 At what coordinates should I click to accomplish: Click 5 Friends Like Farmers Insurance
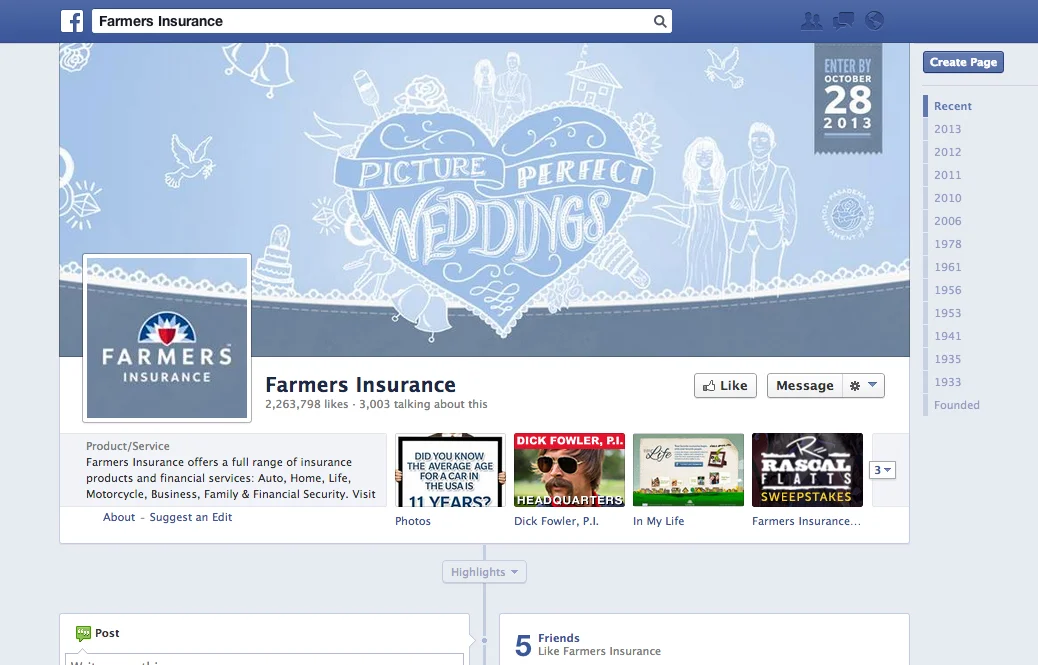click(588, 644)
